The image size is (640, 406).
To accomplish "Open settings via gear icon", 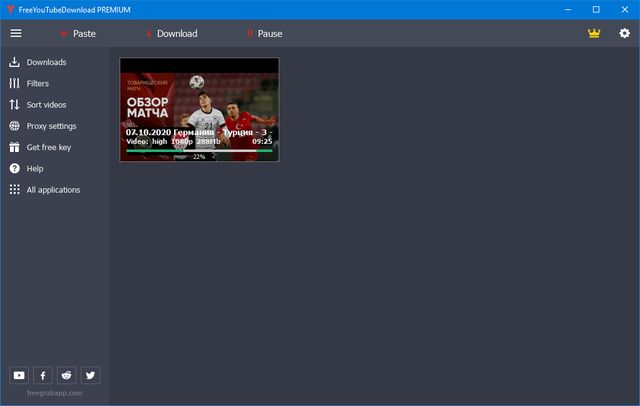I will coord(625,33).
